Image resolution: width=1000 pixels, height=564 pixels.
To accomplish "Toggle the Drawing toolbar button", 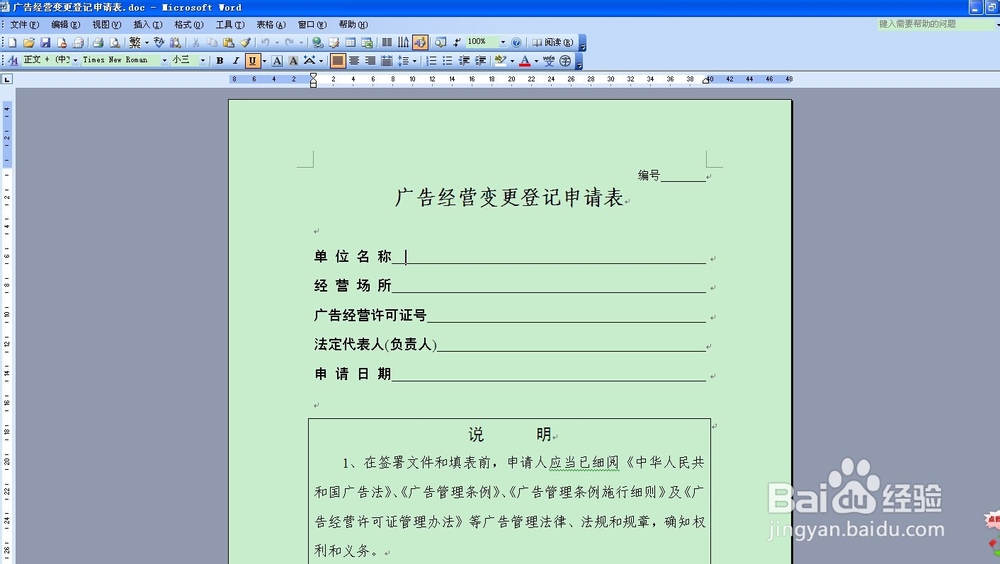I will [x=420, y=42].
